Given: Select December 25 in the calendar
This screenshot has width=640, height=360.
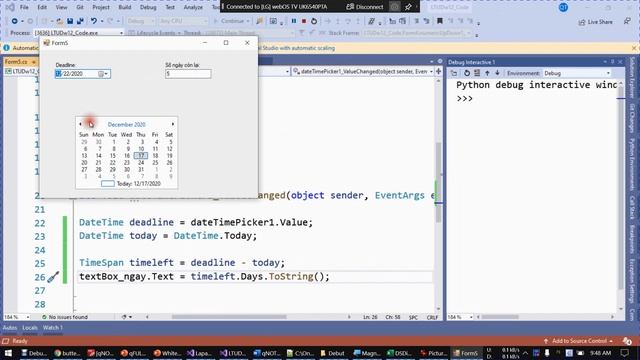Looking at the screenshot, I should (x=155, y=162).
